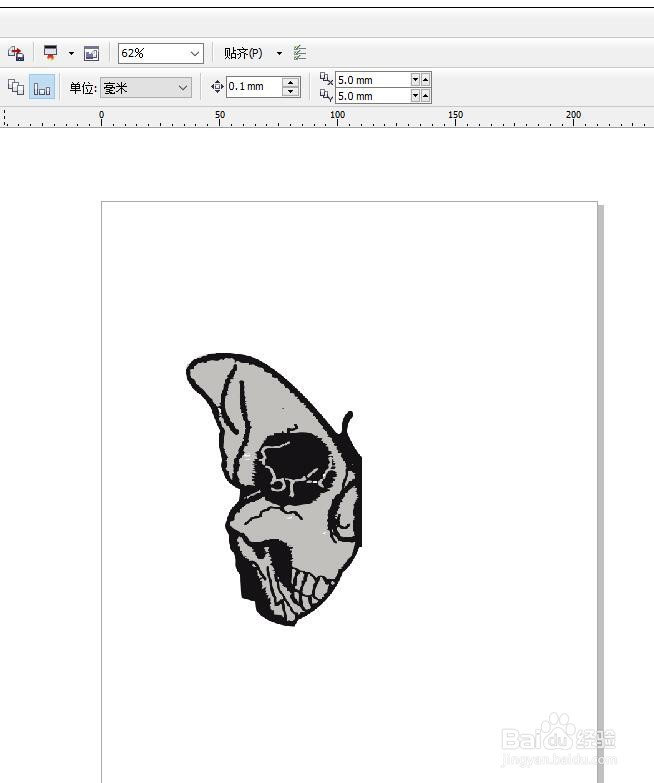Expand the application launcher dropdown arrow
Screen dimensions: 654x783
point(71,53)
